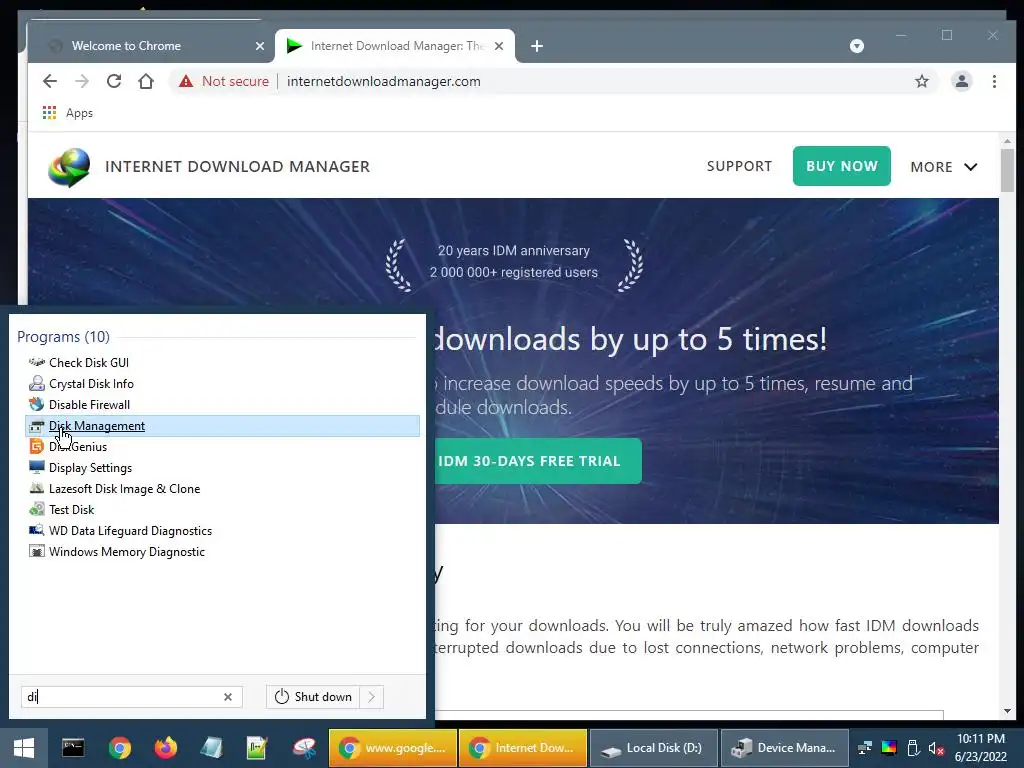Launch DiskGenius from results
1024x768 pixels.
[78, 447]
